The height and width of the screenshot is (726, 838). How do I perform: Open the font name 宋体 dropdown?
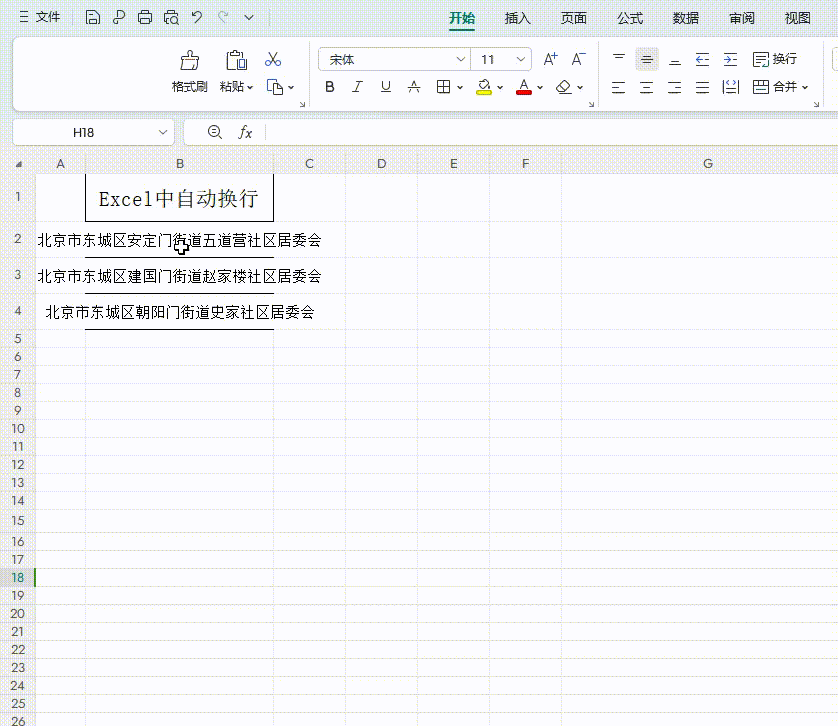point(460,59)
